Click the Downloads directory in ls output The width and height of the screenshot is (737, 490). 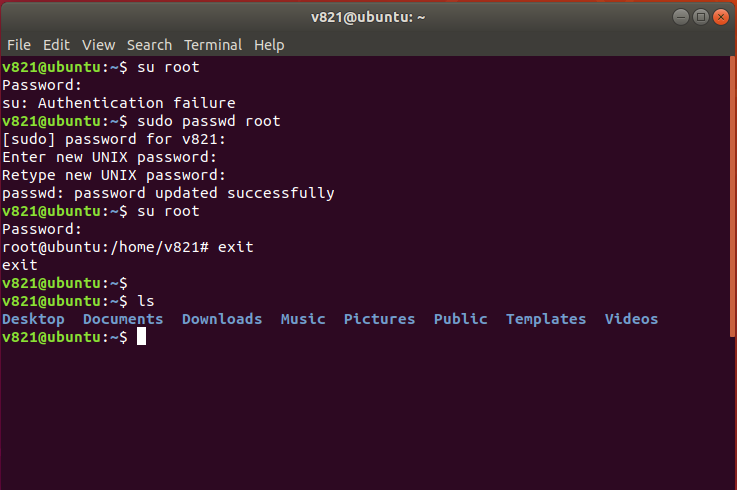(x=222, y=319)
